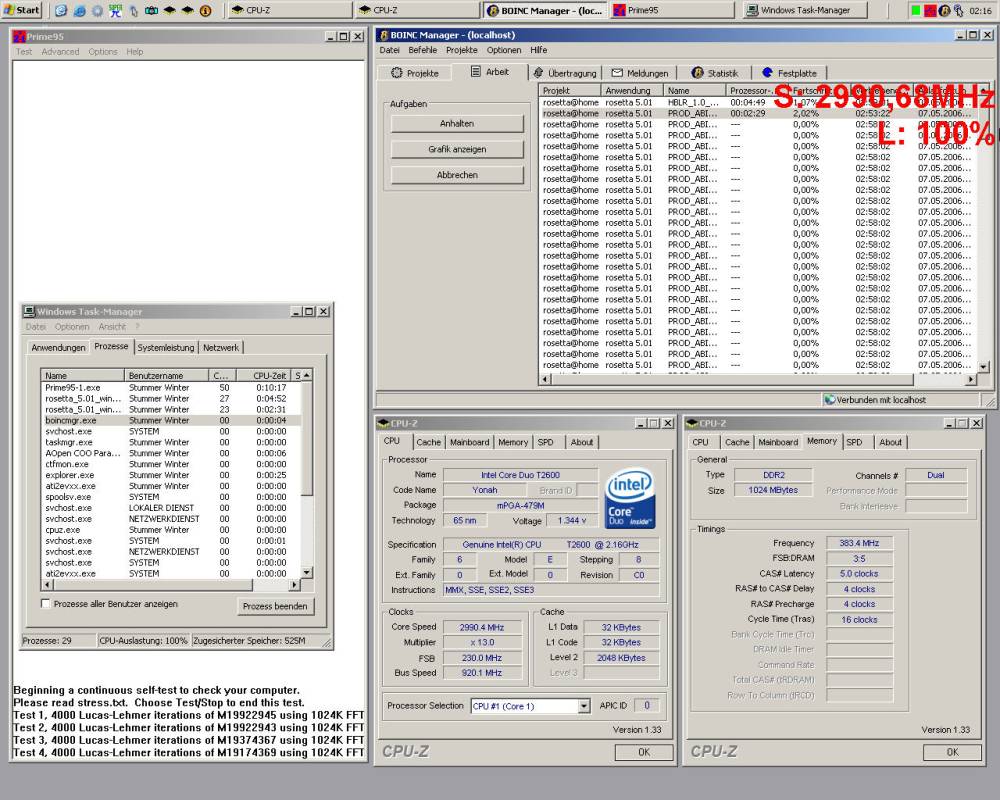
Task: Open the Cache tab in the left CPU-Z
Action: [x=428, y=441]
